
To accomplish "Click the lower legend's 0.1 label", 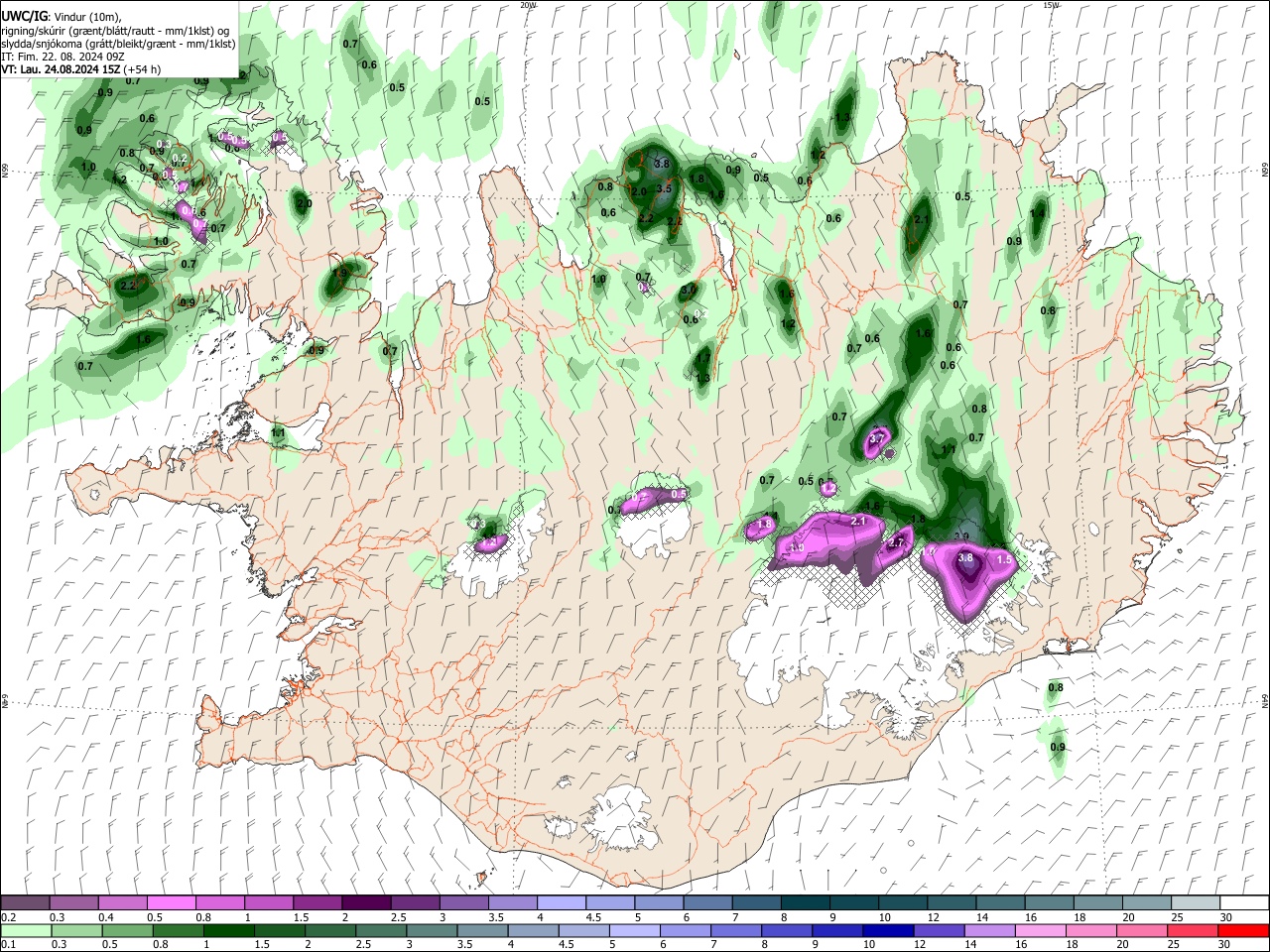I will click(x=9, y=944).
